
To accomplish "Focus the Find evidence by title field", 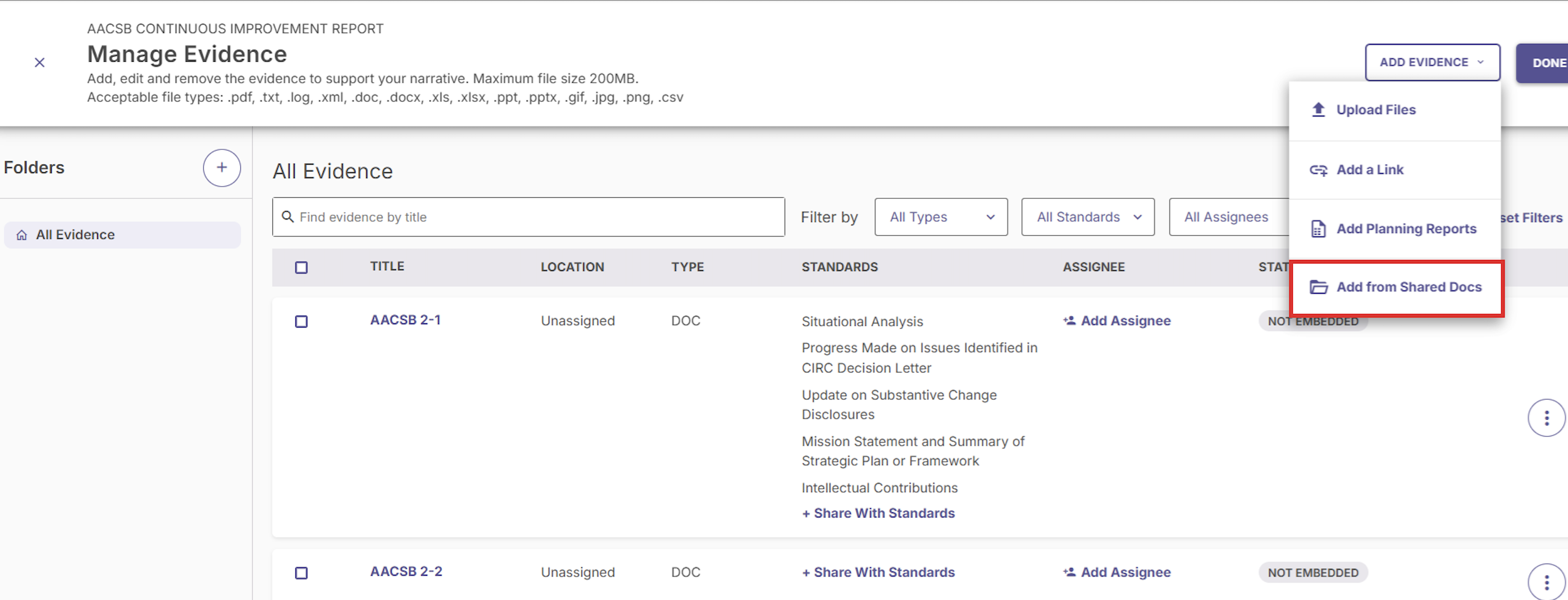I will coord(528,217).
